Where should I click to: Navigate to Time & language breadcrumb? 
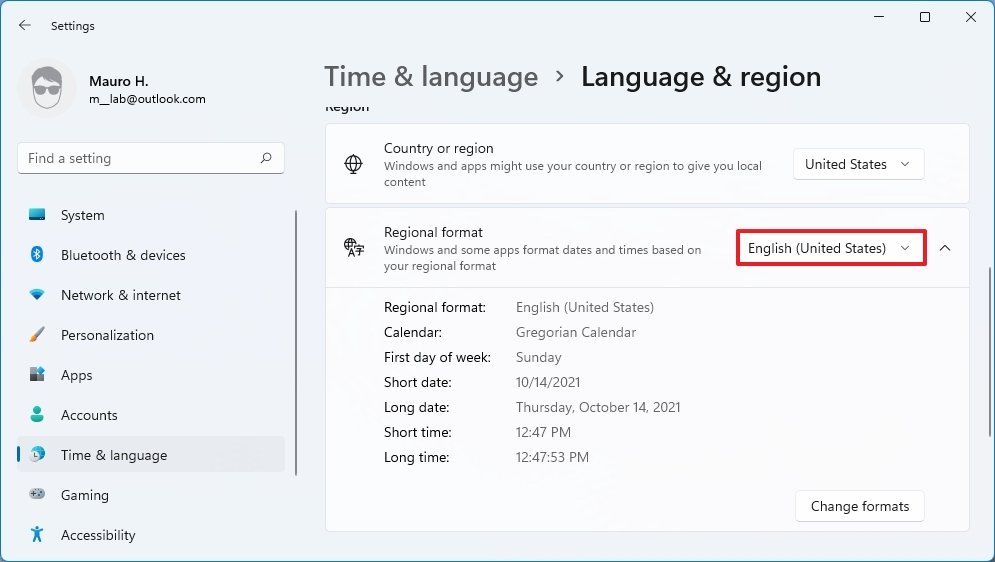[431, 77]
